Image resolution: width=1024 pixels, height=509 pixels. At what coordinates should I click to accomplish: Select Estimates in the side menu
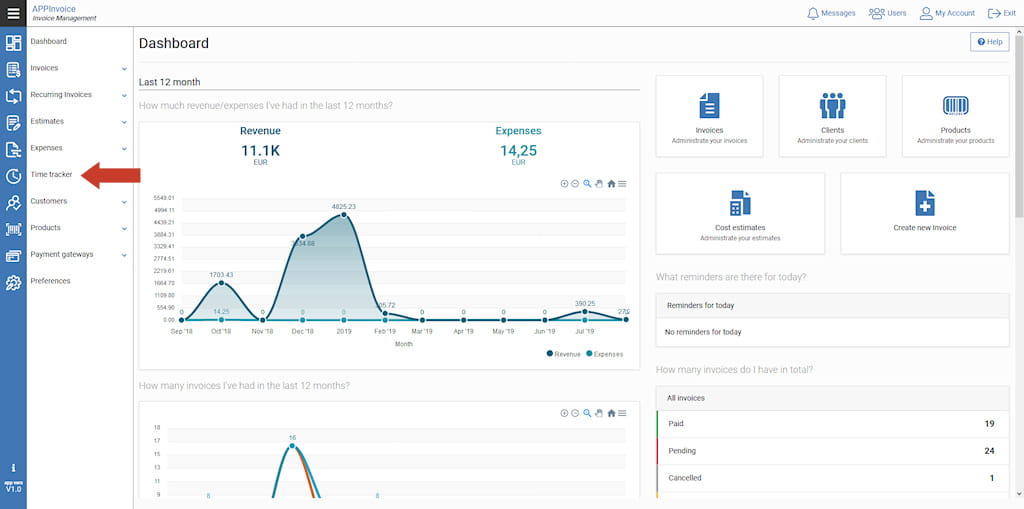tap(47, 122)
